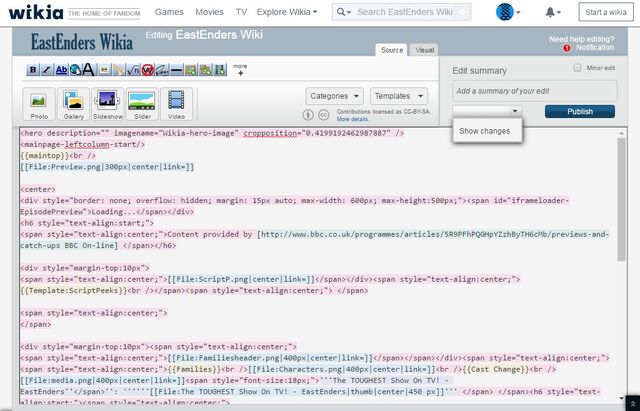
Task: Add a Gallery to the page
Action: click(73, 104)
